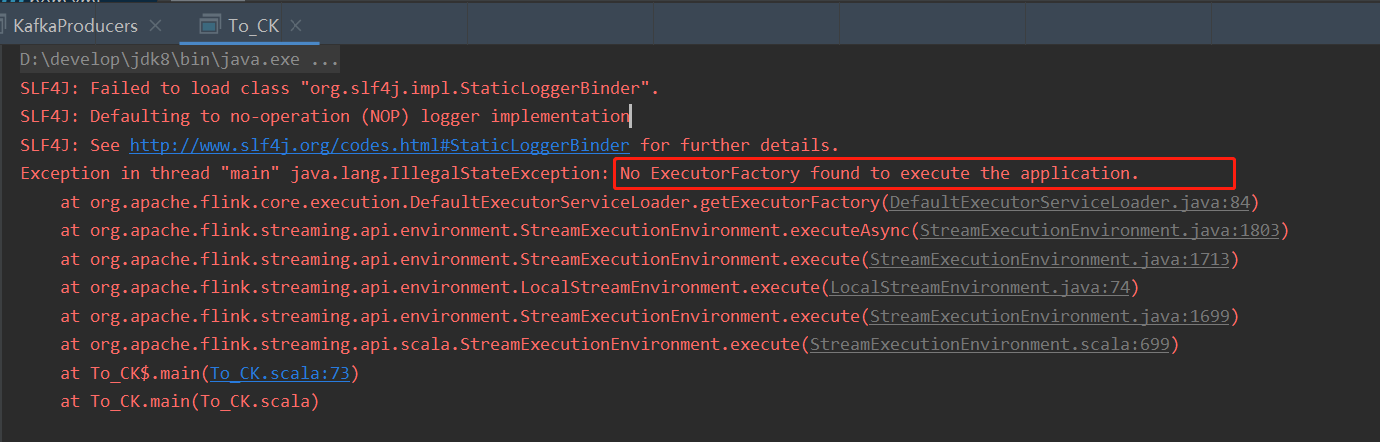This screenshot has width=1380, height=442.
Task: Jump to StreamExecutionEnvironment.java:1803
Action: (x=1099, y=231)
